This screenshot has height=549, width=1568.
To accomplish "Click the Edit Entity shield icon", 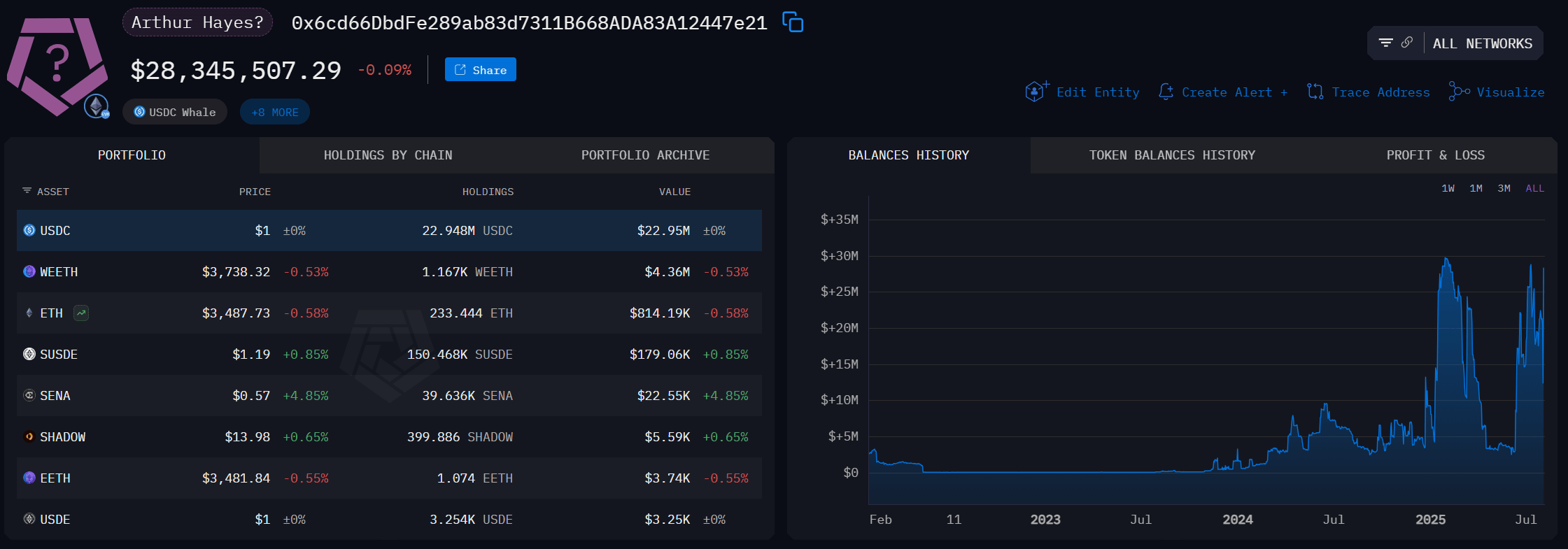I will 1036,91.
